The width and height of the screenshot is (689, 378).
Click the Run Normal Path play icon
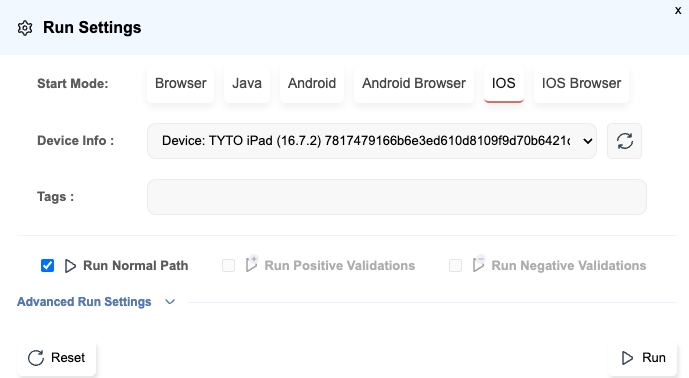point(70,266)
